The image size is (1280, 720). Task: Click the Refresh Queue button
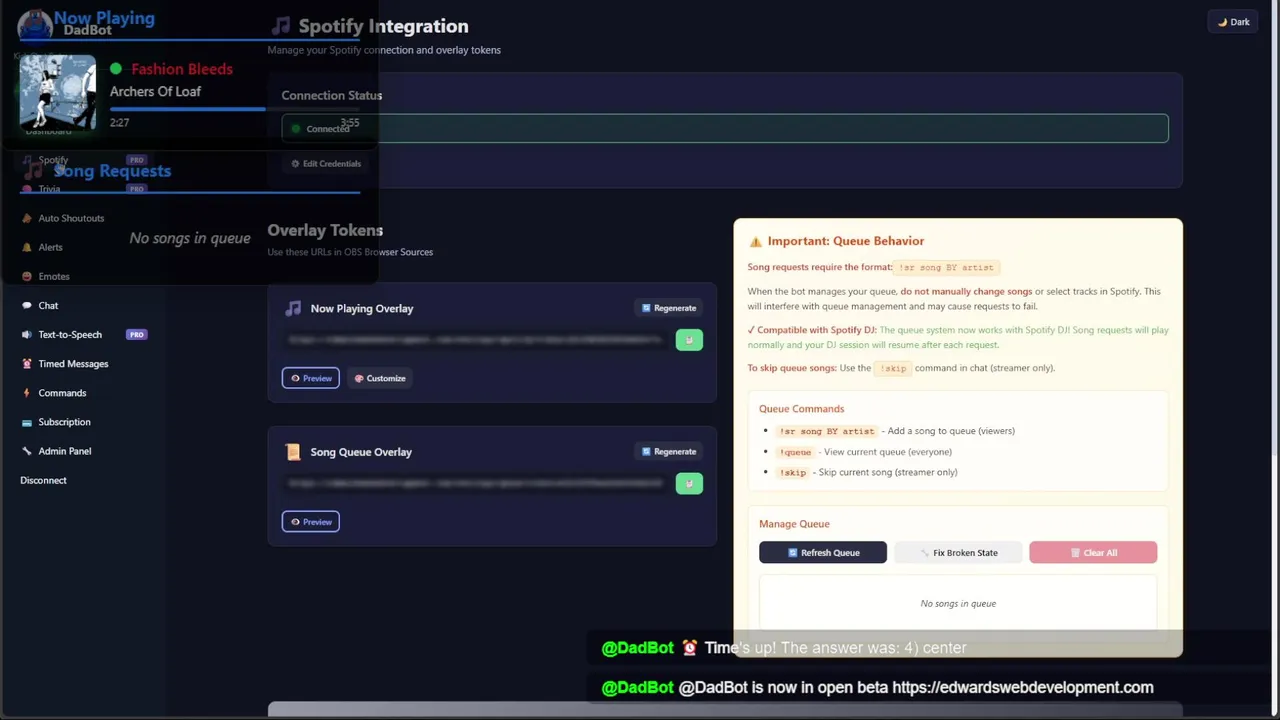[823, 552]
